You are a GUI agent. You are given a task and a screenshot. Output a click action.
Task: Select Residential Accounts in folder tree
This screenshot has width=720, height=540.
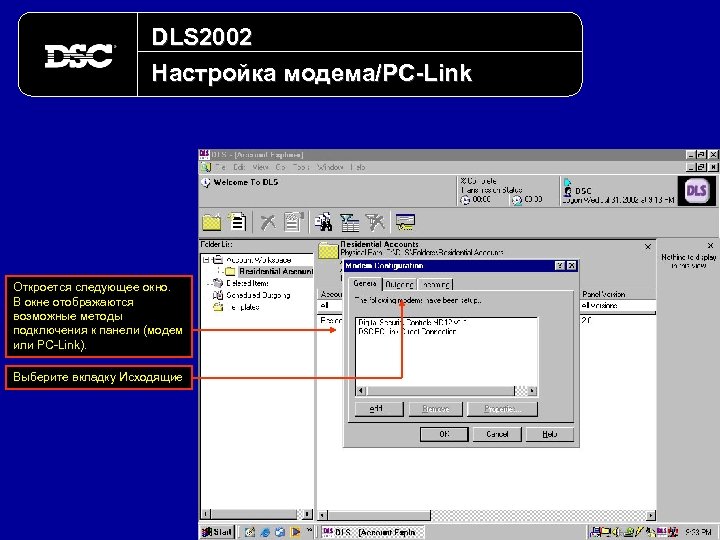[x=276, y=271]
